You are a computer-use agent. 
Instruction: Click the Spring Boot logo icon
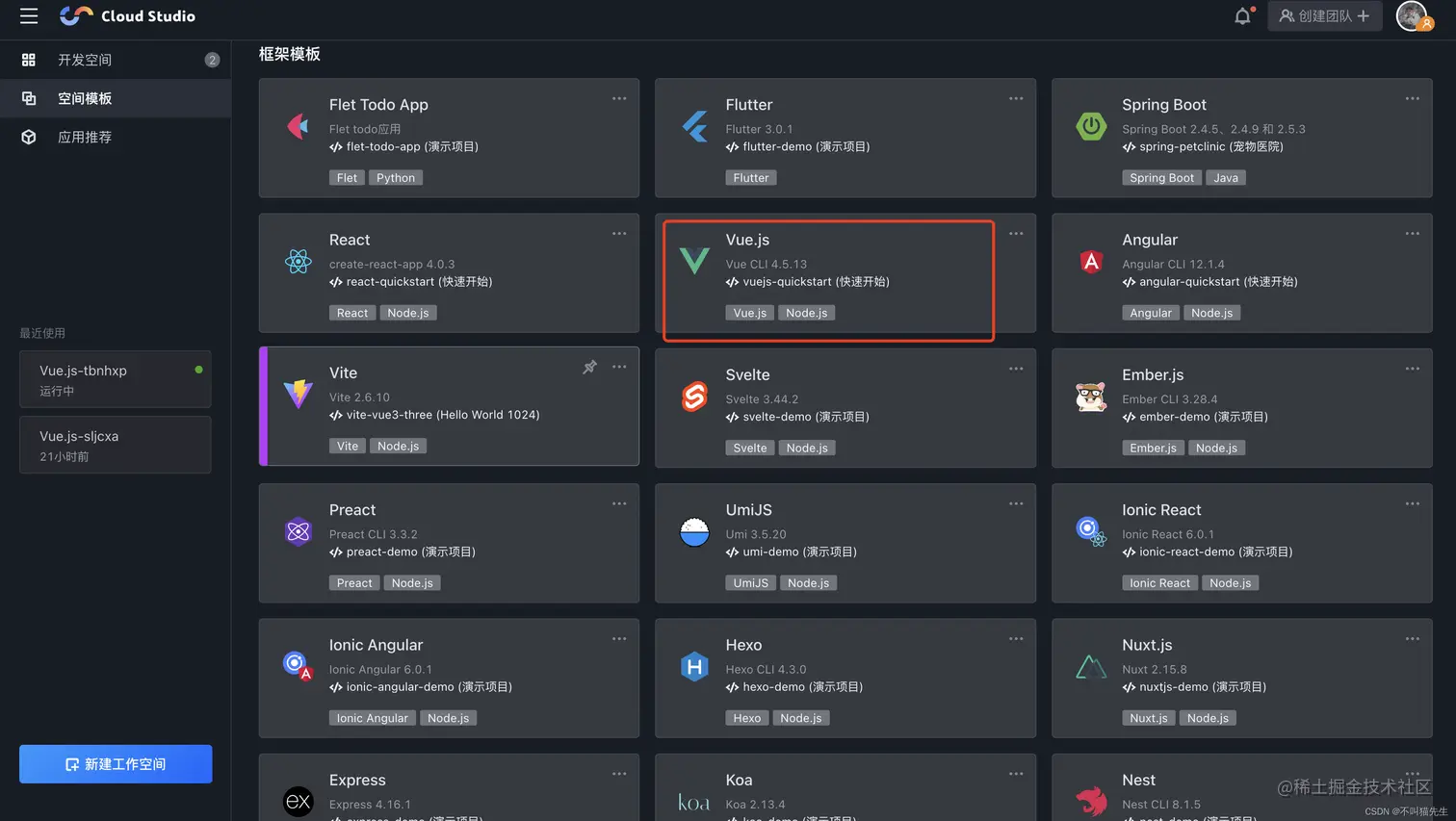tap(1091, 126)
